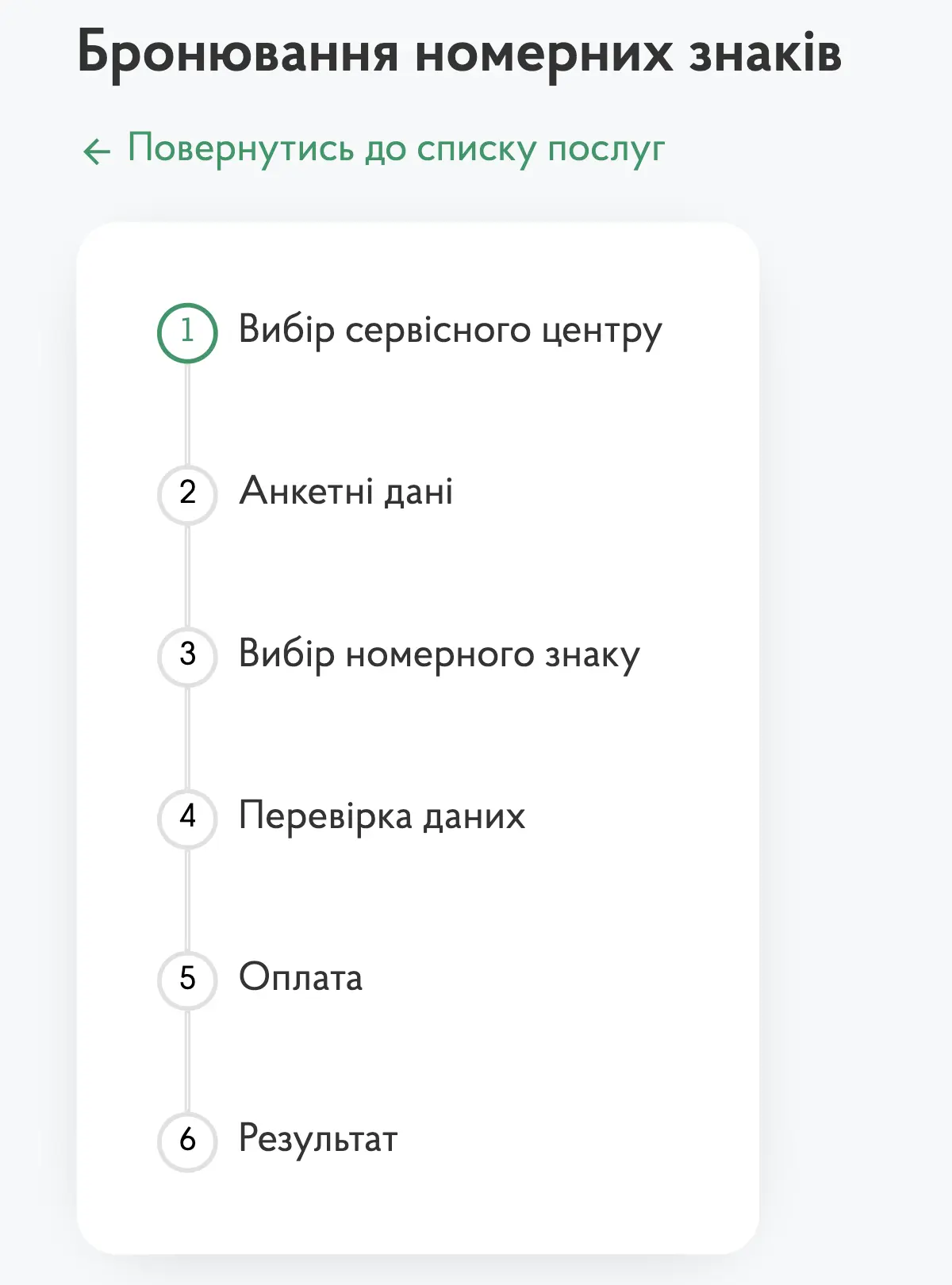Screen dimensions: 952x1285
Task: Open the 'Анкетні дані' step label
Action: (x=346, y=492)
